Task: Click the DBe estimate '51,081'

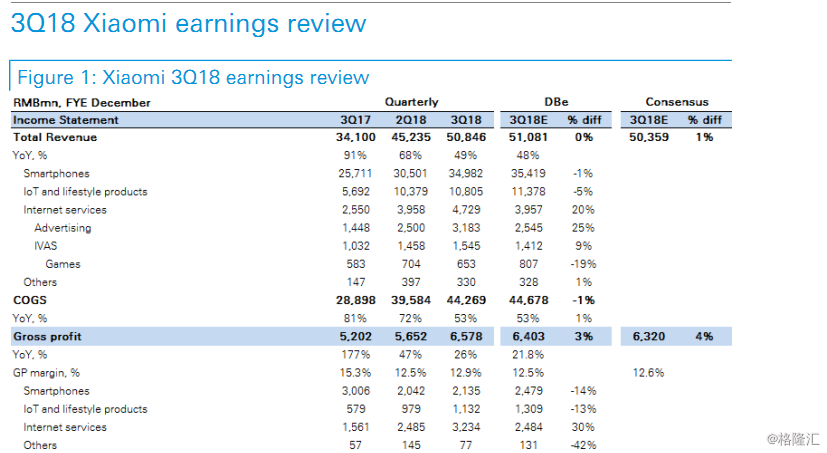Action: point(528,138)
